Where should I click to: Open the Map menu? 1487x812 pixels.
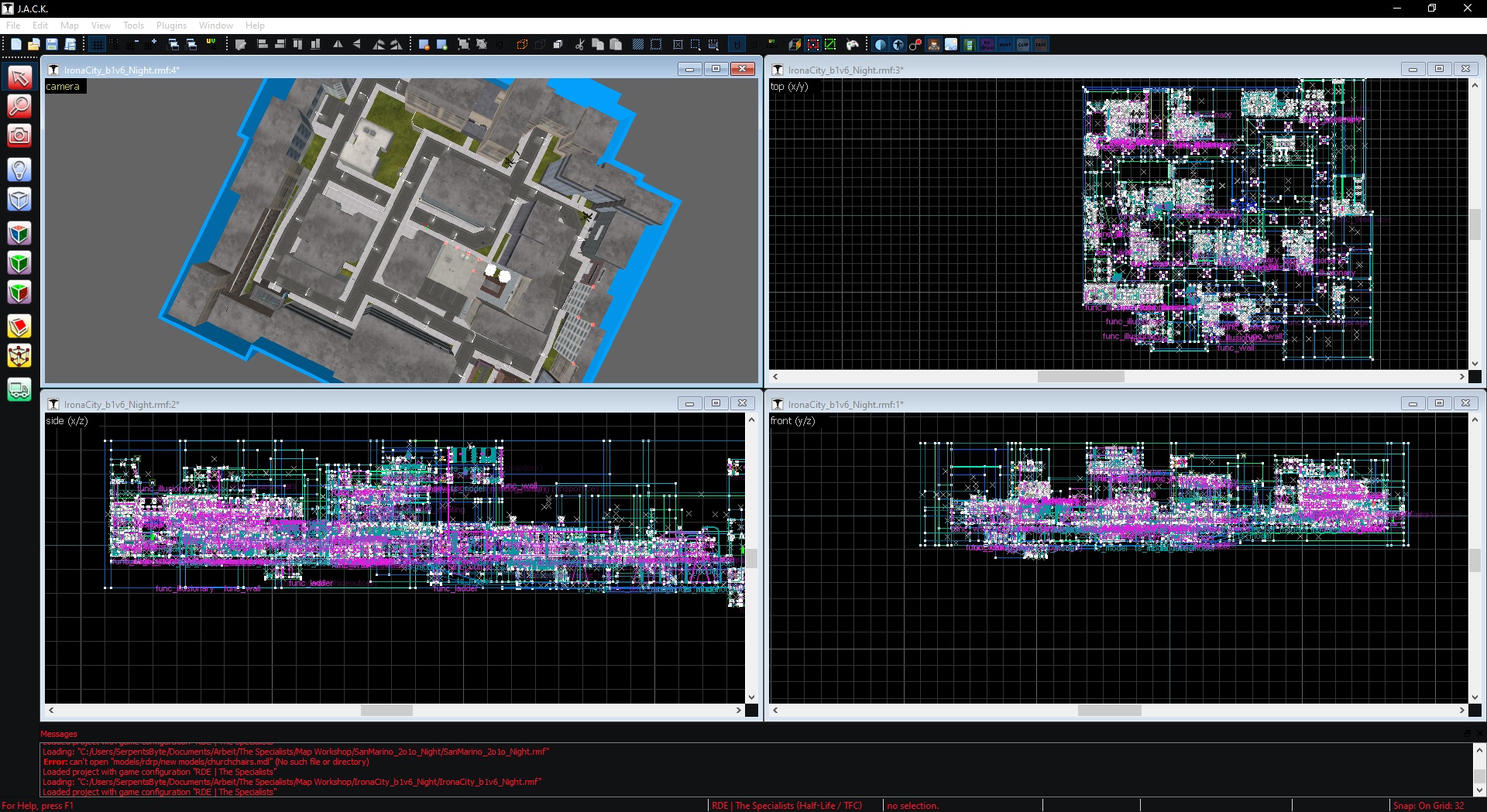pos(70,26)
